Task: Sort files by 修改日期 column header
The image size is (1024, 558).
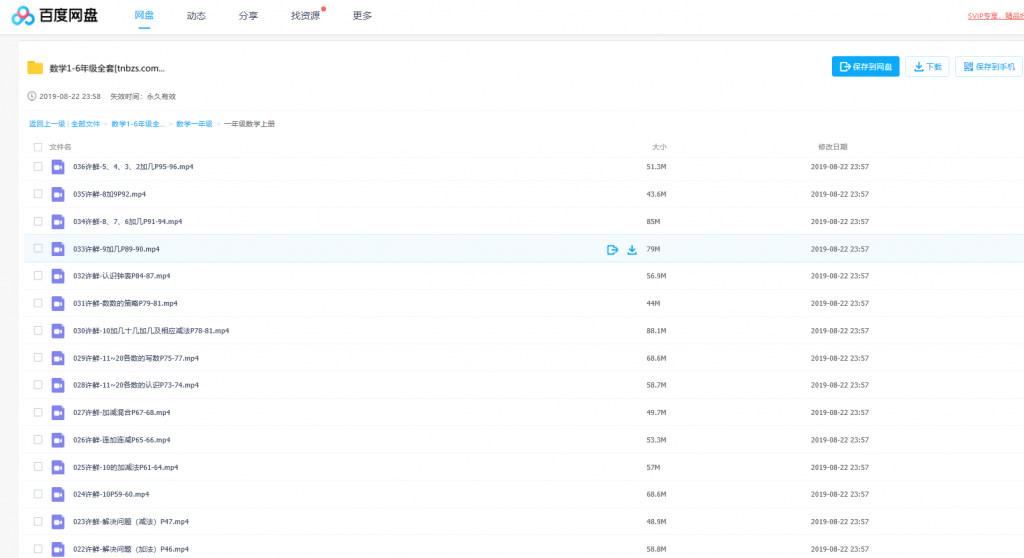Action: pyautogui.click(x=832, y=147)
